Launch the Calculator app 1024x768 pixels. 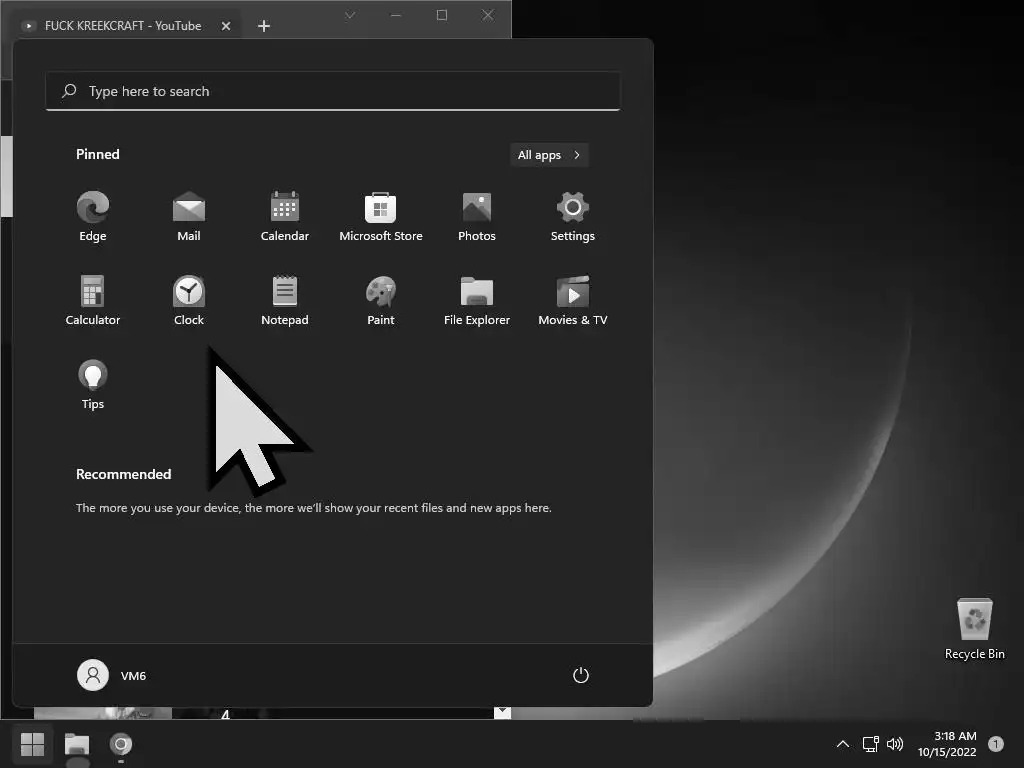pyautogui.click(x=93, y=300)
